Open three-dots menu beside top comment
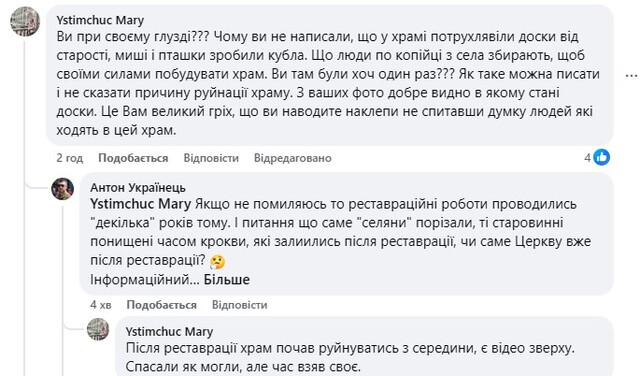The height and width of the screenshot is (376, 640). pyautogui.click(x=631, y=76)
